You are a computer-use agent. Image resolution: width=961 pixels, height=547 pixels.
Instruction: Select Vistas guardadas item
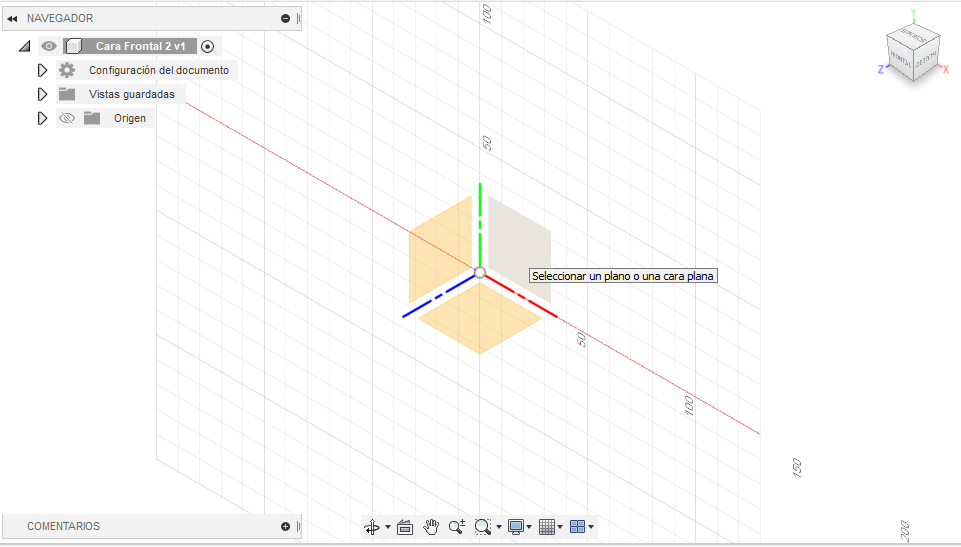point(132,94)
